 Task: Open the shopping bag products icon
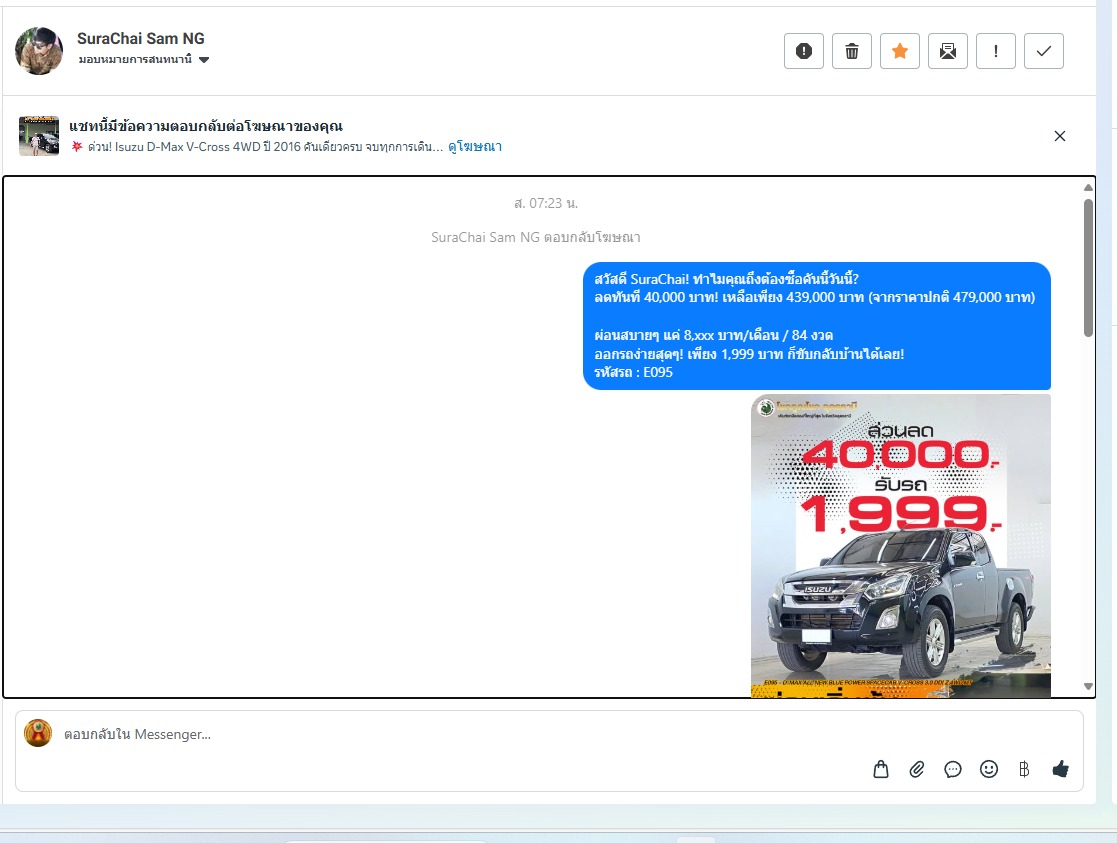click(881, 769)
